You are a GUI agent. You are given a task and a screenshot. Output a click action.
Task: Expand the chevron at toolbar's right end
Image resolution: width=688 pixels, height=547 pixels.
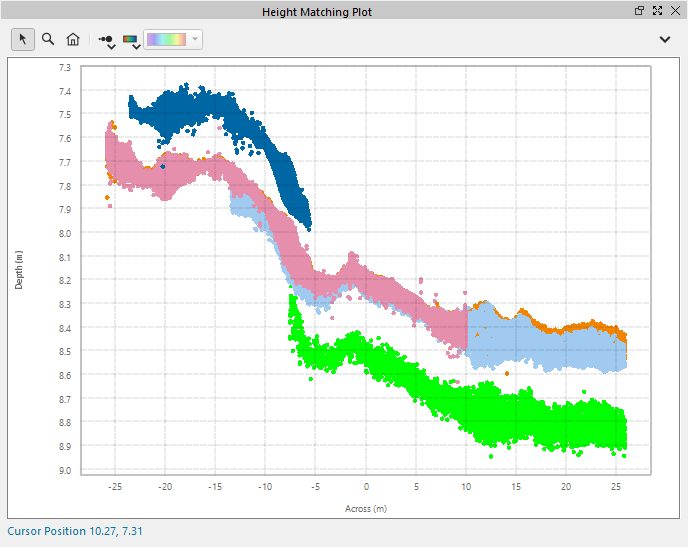click(x=665, y=39)
